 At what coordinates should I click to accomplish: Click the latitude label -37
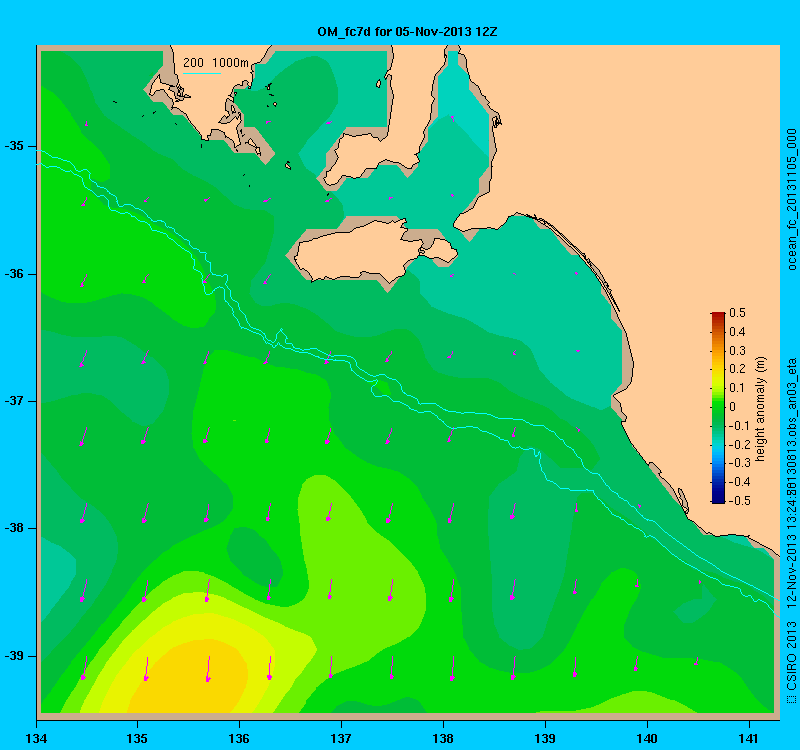click(14, 401)
